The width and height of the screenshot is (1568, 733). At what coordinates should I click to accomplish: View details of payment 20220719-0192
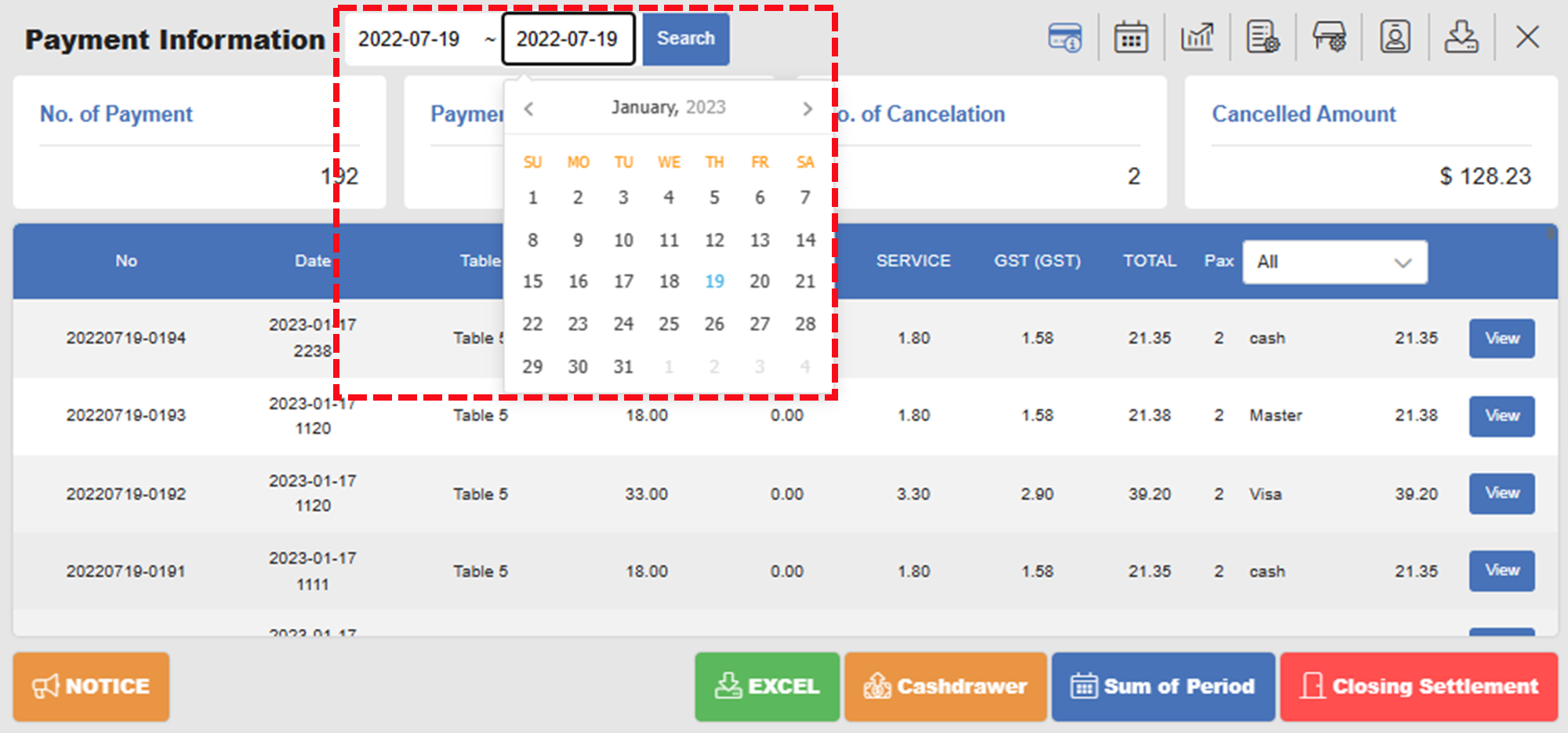(1501, 493)
